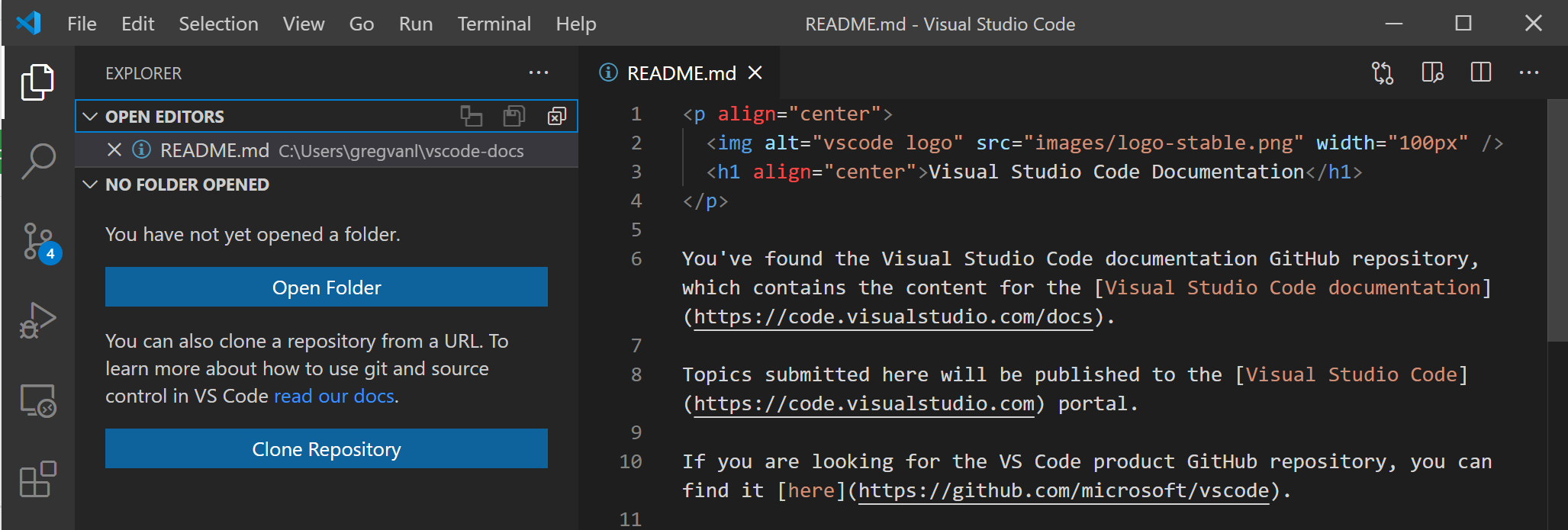Viewport: 1568px width, 530px height.
Task: Click the https://code.visualstudio.com portal link
Action: (x=864, y=403)
